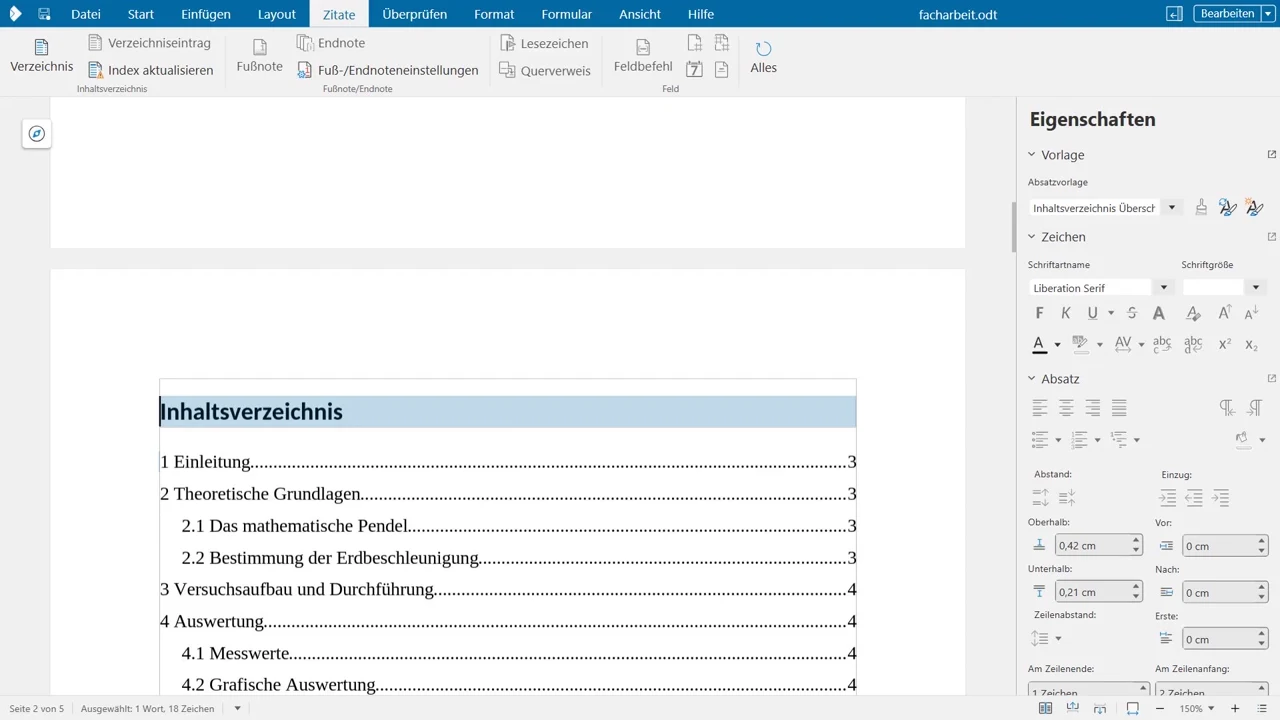
Task: Collapse the Zeichen section
Action: click(x=1032, y=237)
